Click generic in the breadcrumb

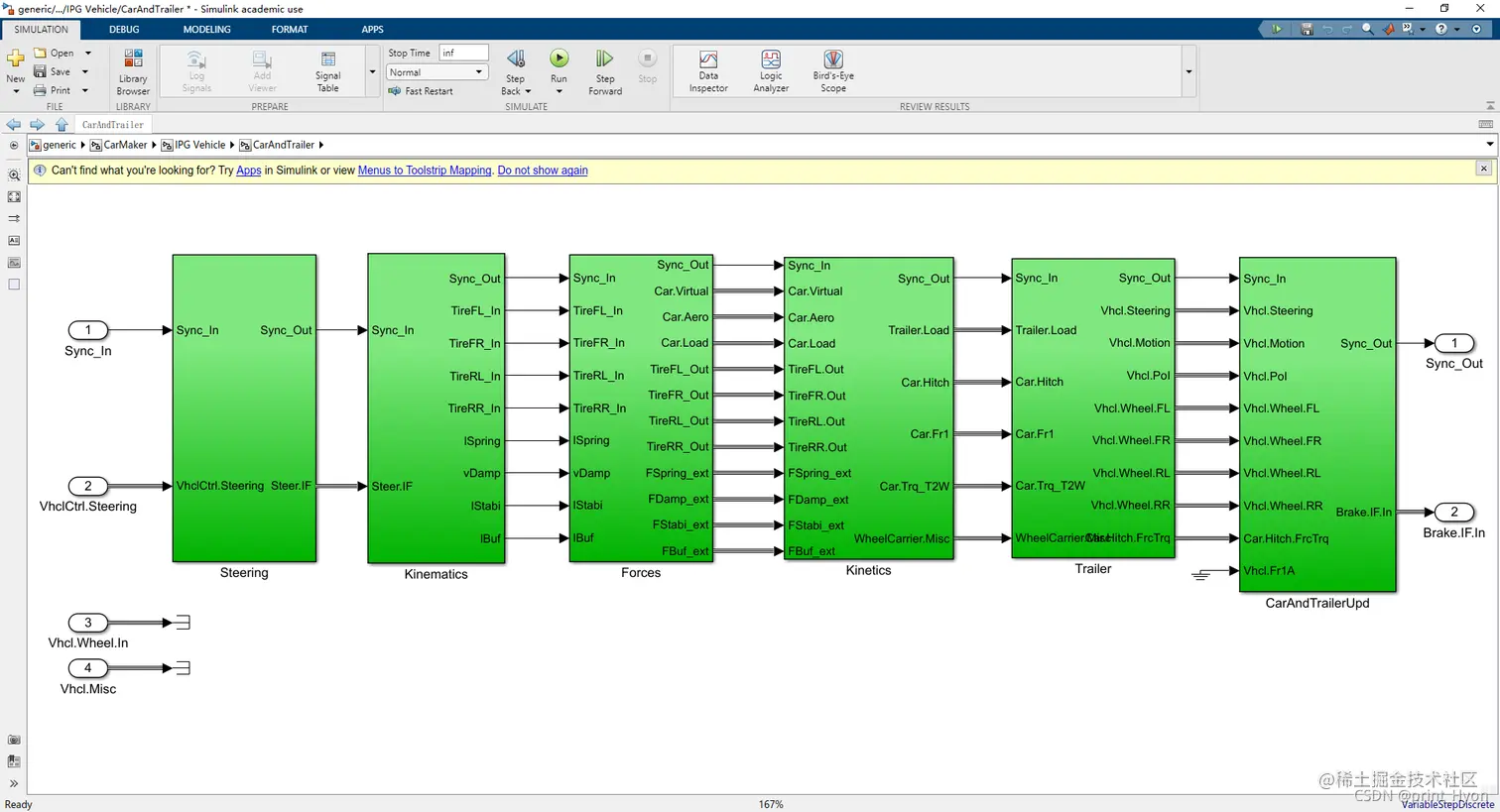[60, 145]
